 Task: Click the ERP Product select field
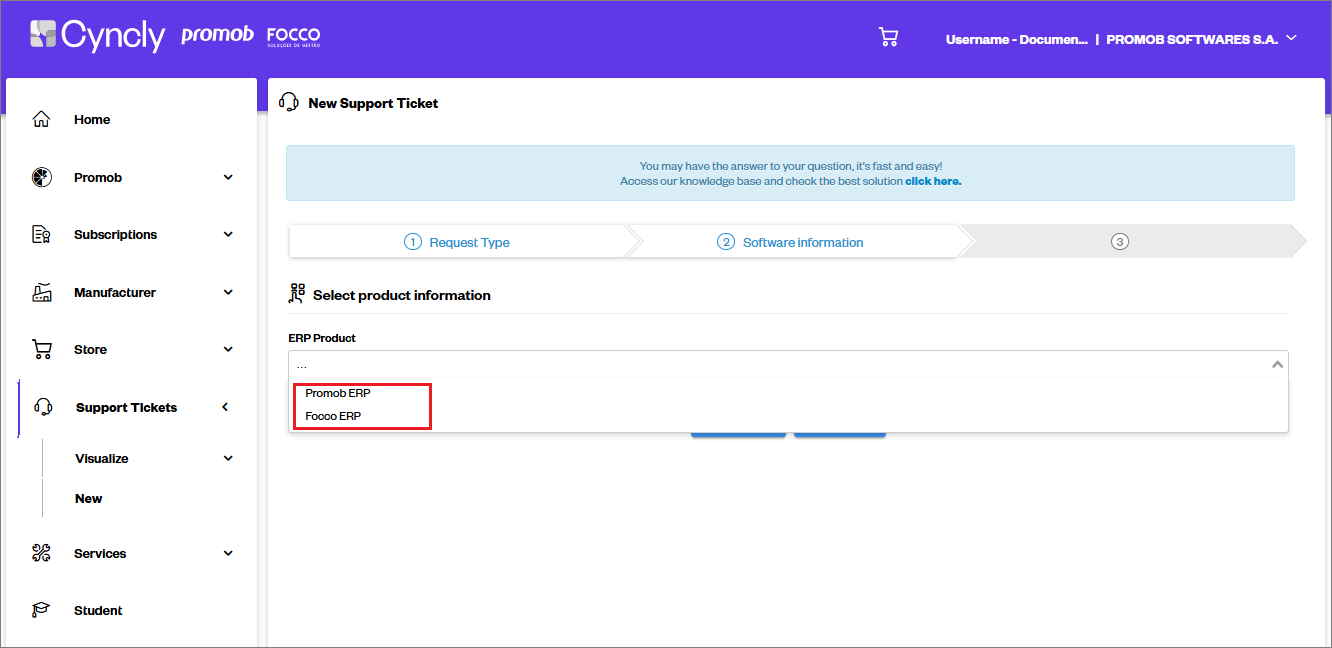[788, 364]
